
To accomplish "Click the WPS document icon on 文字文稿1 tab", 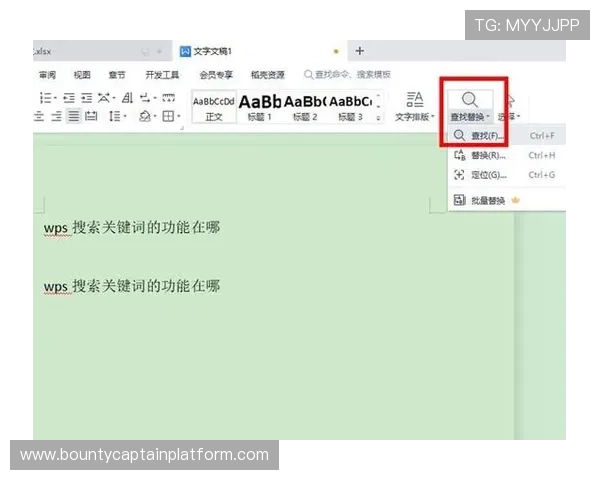I will coord(185,51).
